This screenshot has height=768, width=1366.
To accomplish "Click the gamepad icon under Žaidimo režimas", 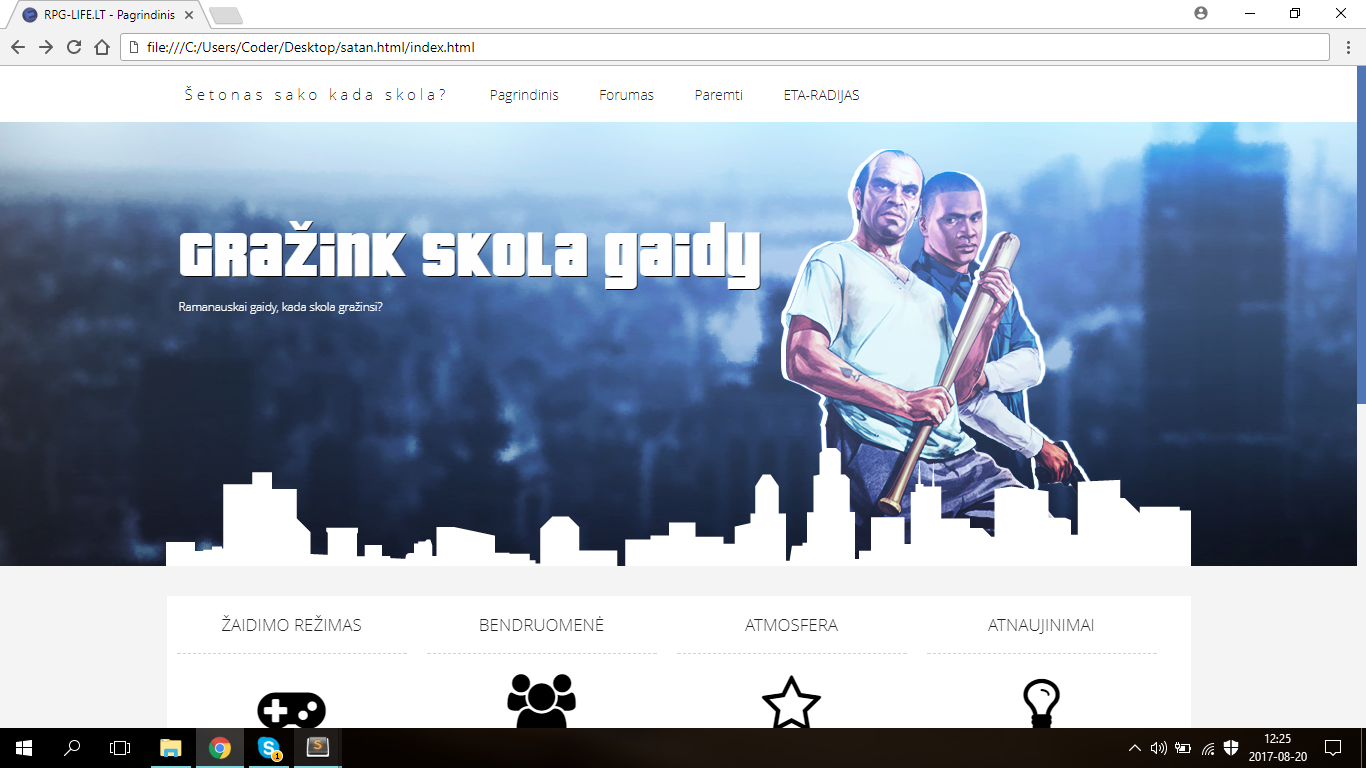I will click(291, 710).
